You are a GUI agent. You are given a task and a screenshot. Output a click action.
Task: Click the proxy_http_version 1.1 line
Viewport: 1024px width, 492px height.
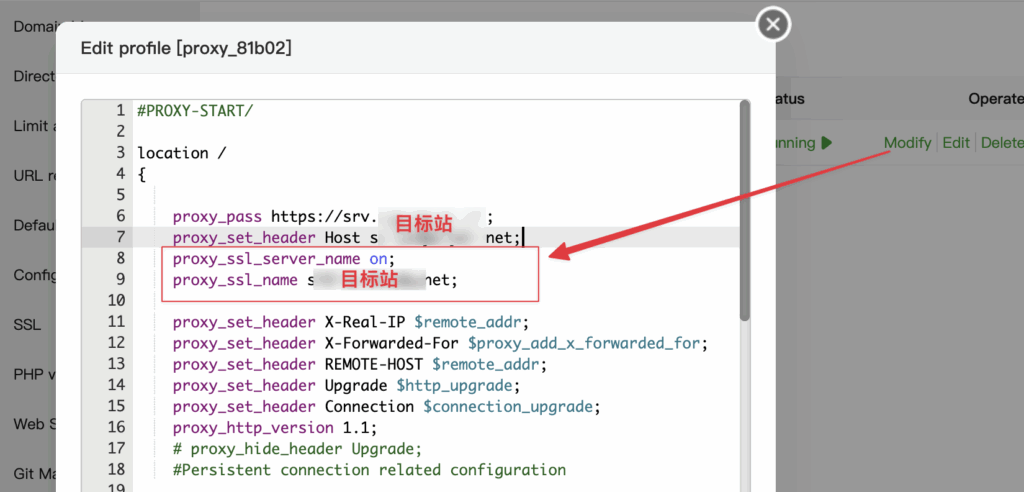[x=275, y=428]
